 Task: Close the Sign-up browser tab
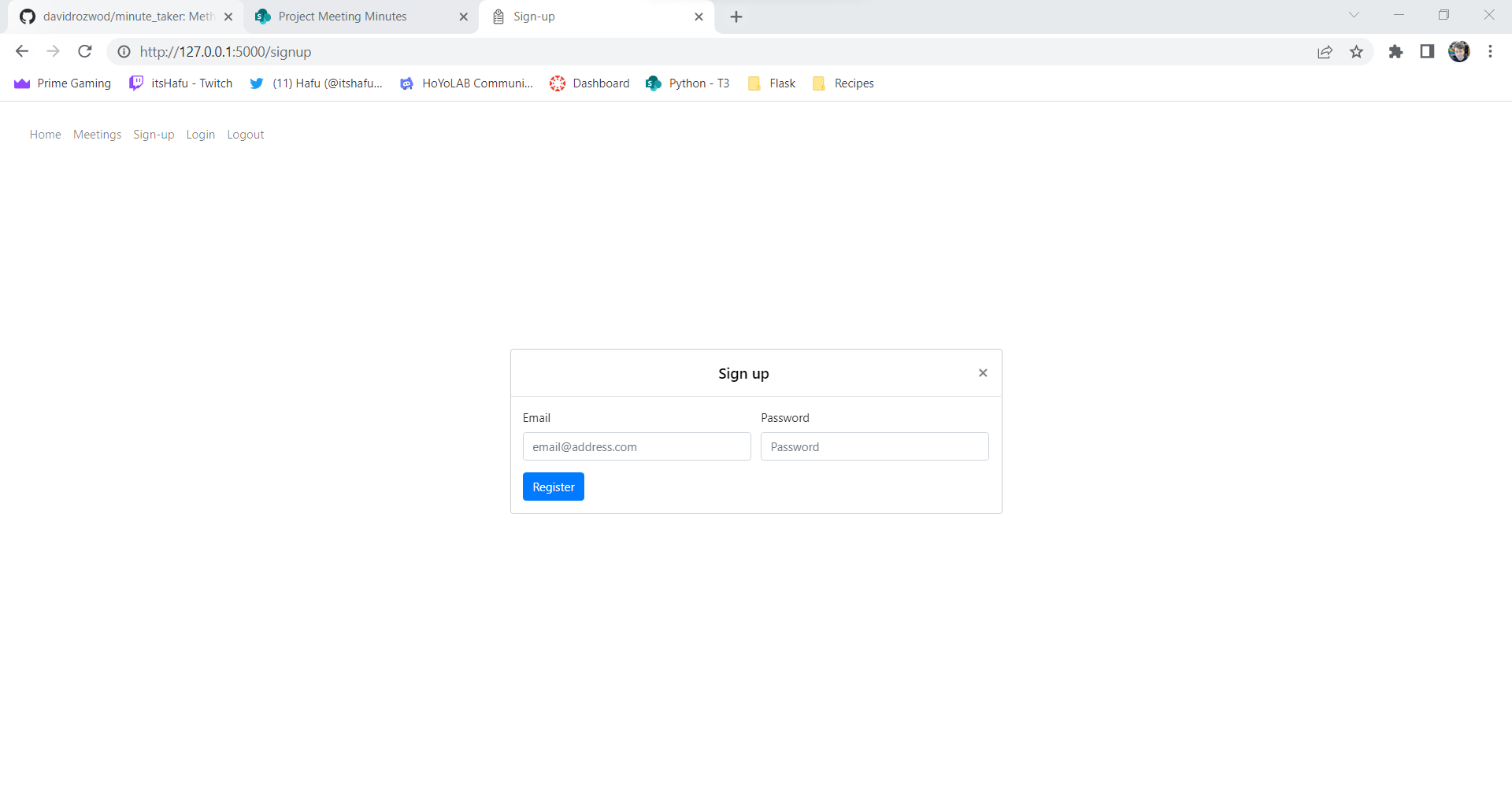coord(699,17)
